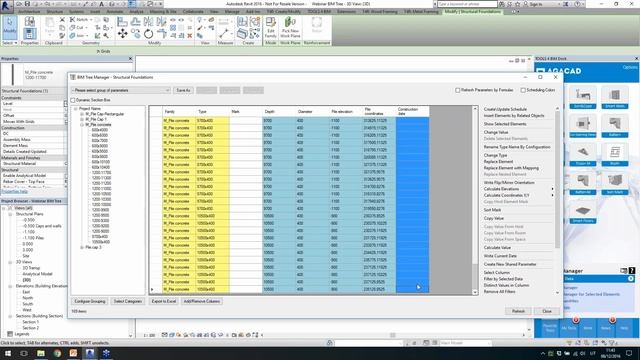Toggle the Dynamic Section Box checkbox

[73, 100]
